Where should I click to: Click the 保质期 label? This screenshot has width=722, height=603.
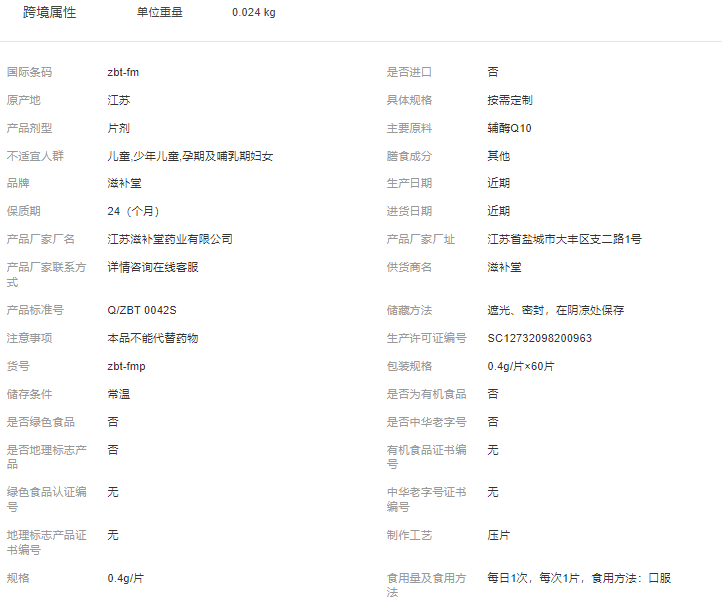[x=23, y=211]
